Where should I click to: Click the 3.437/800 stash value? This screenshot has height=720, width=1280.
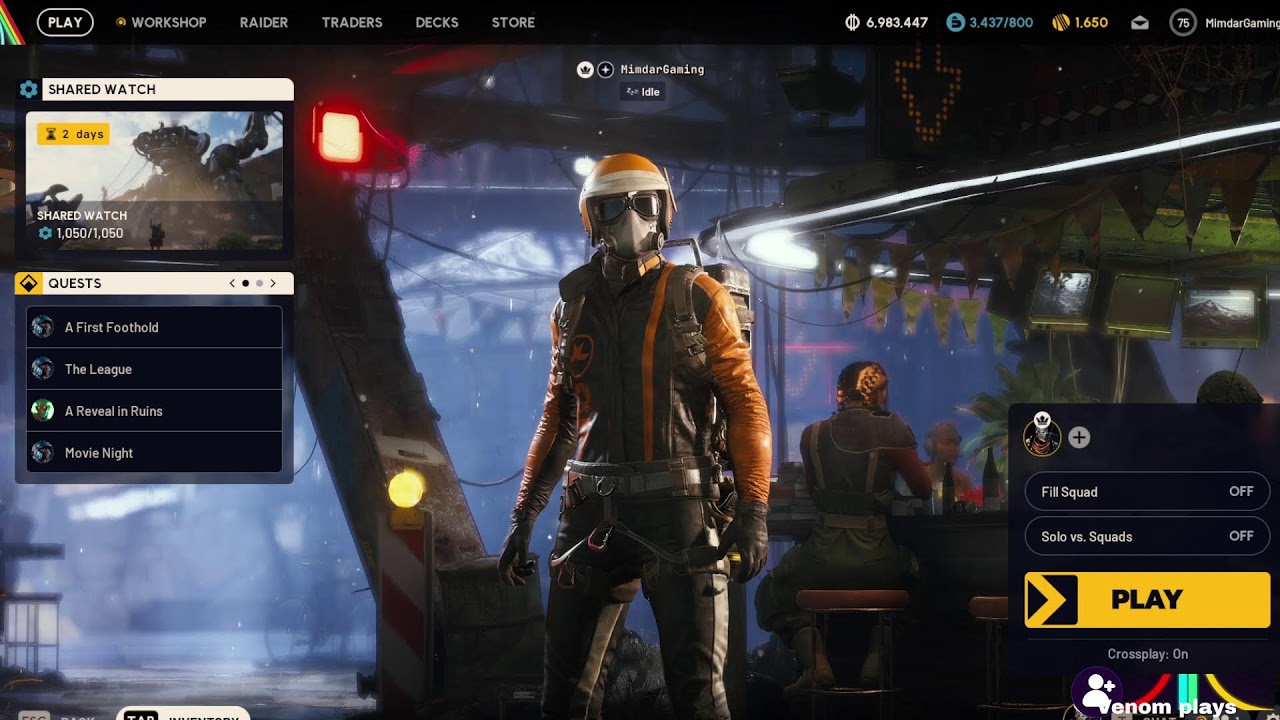tap(1001, 22)
